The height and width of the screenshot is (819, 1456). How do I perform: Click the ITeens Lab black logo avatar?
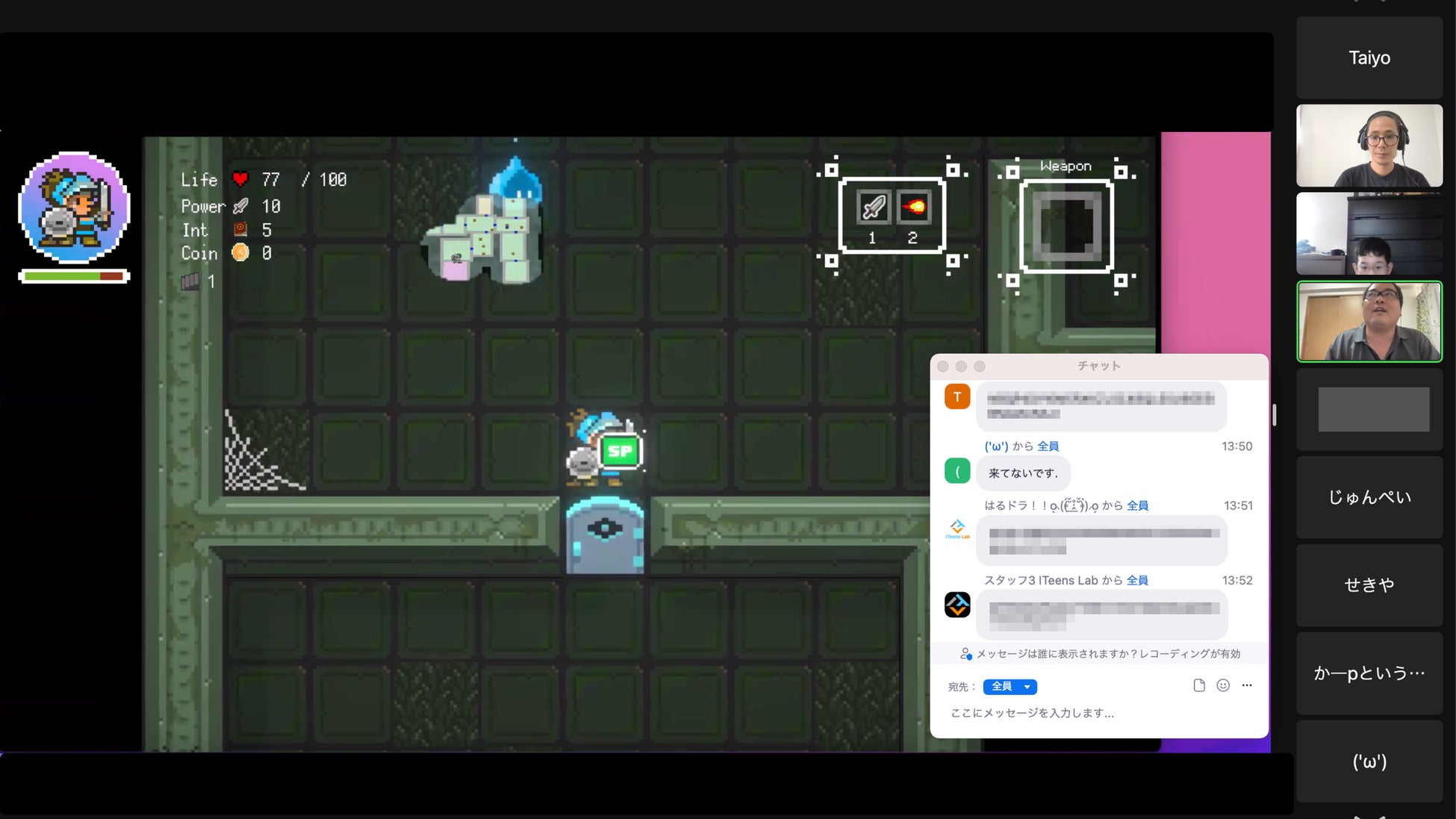tap(957, 605)
